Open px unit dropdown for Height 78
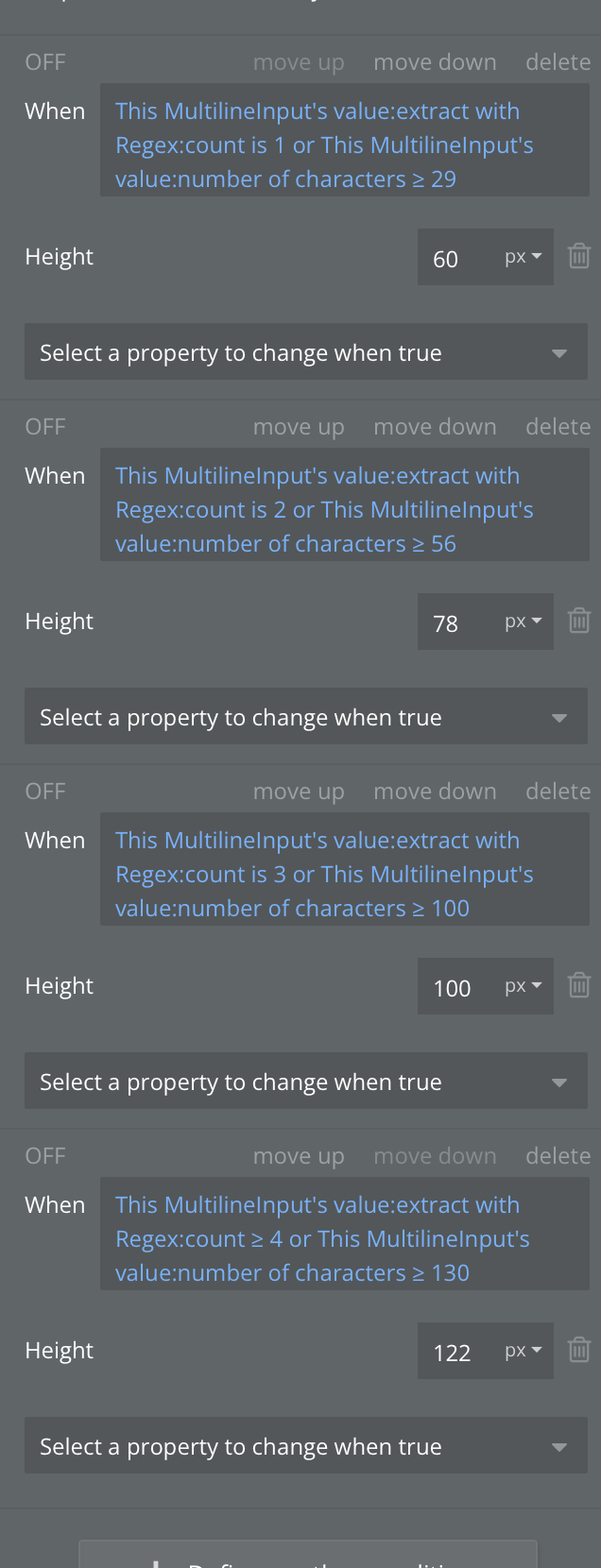Viewport: 601px width, 1568px height. click(x=524, y=622)
